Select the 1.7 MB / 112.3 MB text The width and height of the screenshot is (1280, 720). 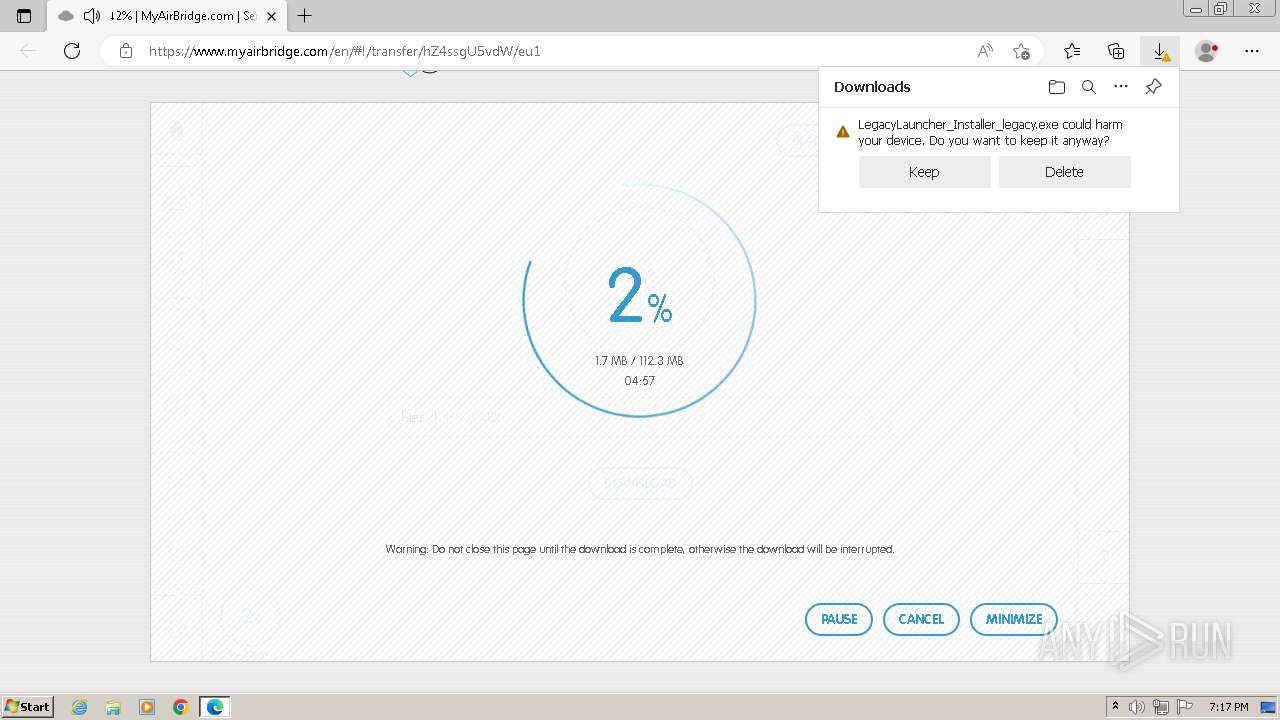(x=639, y=360)
